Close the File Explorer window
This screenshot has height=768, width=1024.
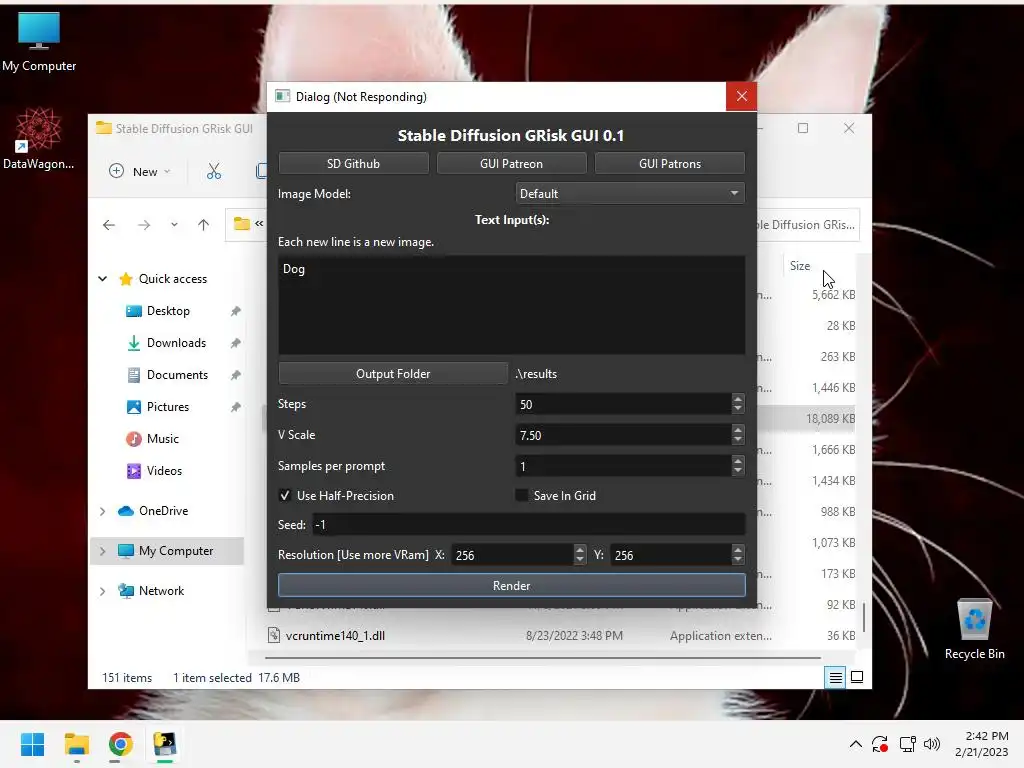[848, 128]
